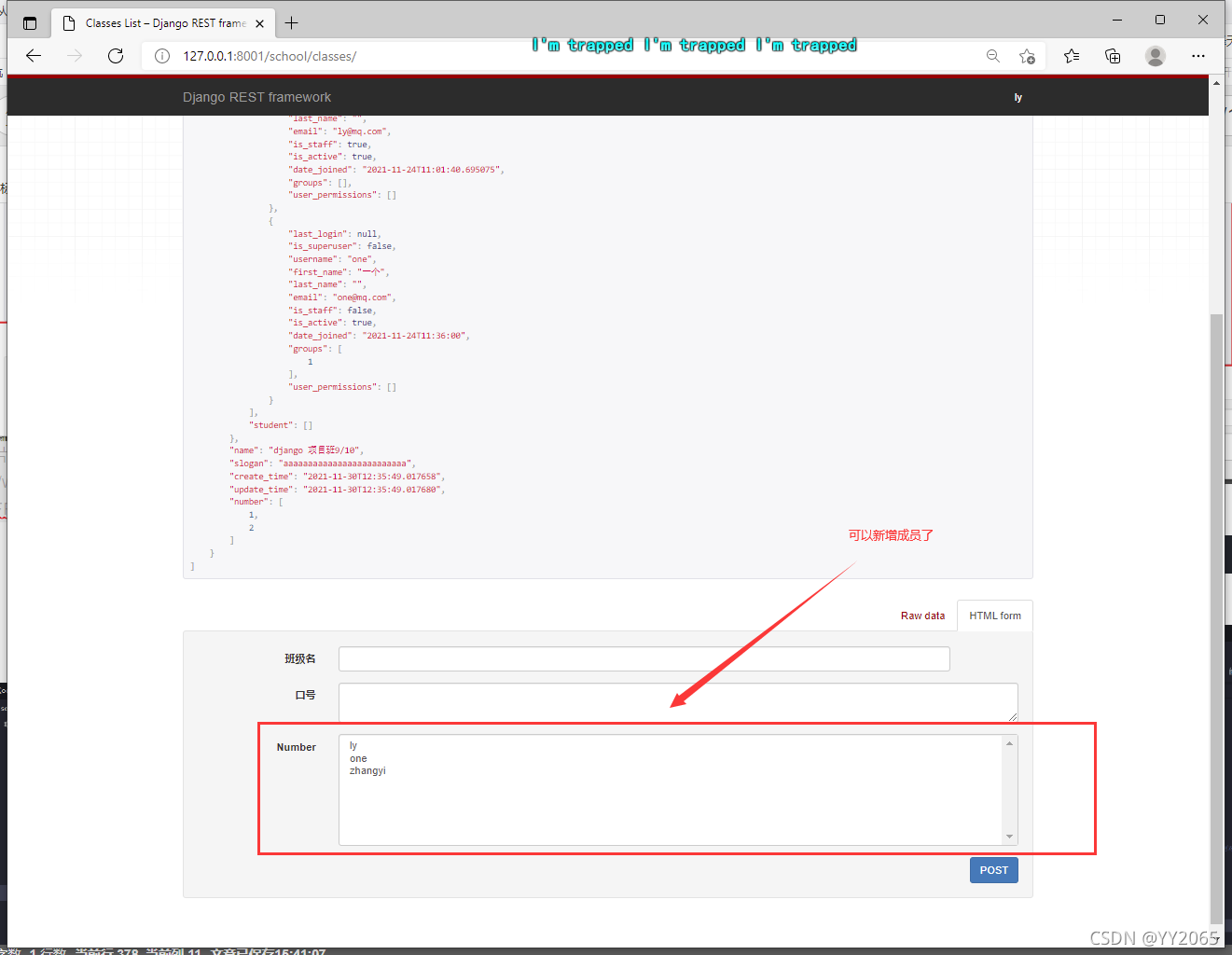Open the collections icon
Screen dimensions: 1232x955
(1113, 56)
